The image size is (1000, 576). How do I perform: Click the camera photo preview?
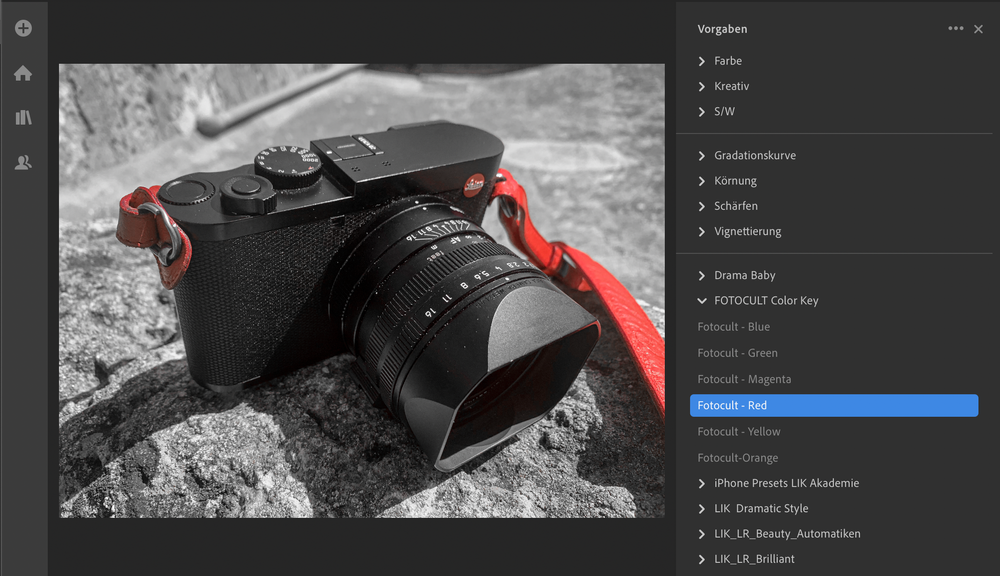coord(362,290)
